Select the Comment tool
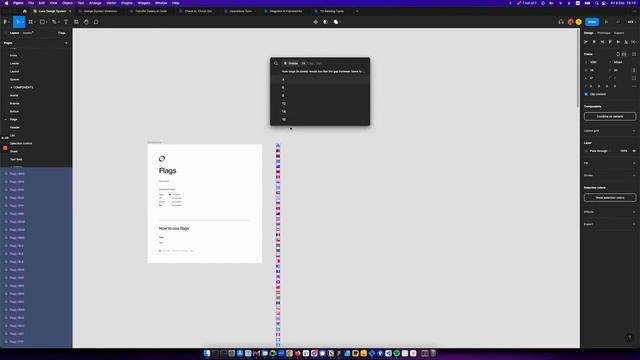Viewport: 640px width, 360px height. coord(96,22)
